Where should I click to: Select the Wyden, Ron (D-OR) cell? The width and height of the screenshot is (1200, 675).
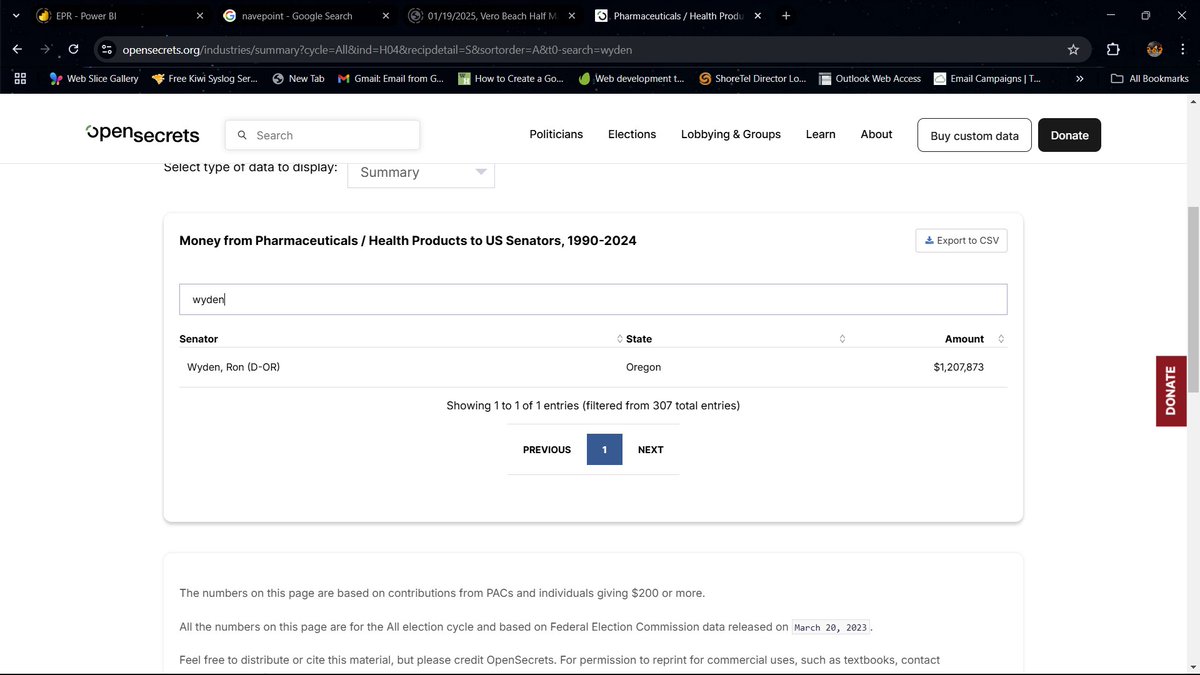point(233,367)
